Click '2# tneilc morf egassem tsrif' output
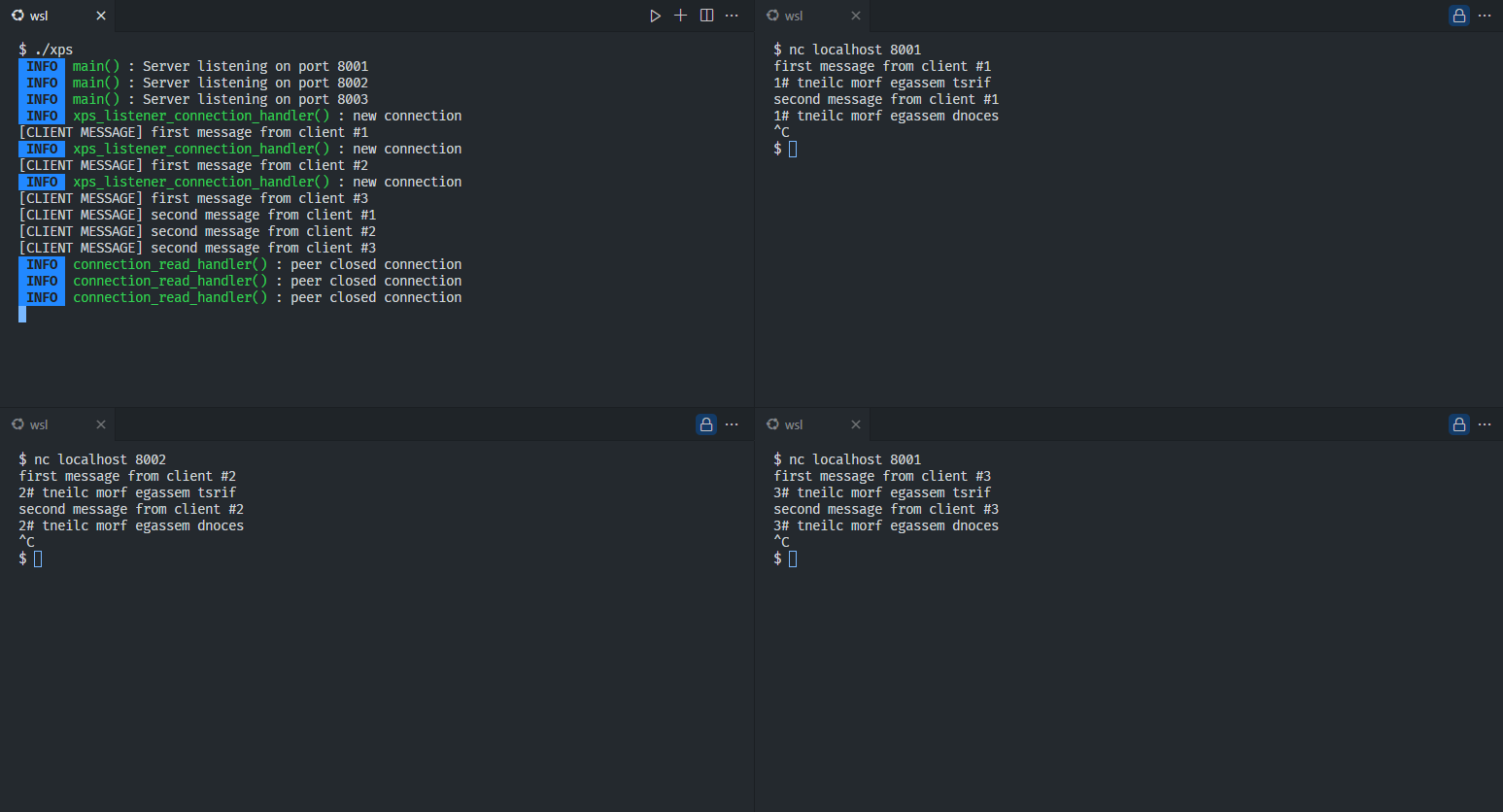 pos(127,492)
